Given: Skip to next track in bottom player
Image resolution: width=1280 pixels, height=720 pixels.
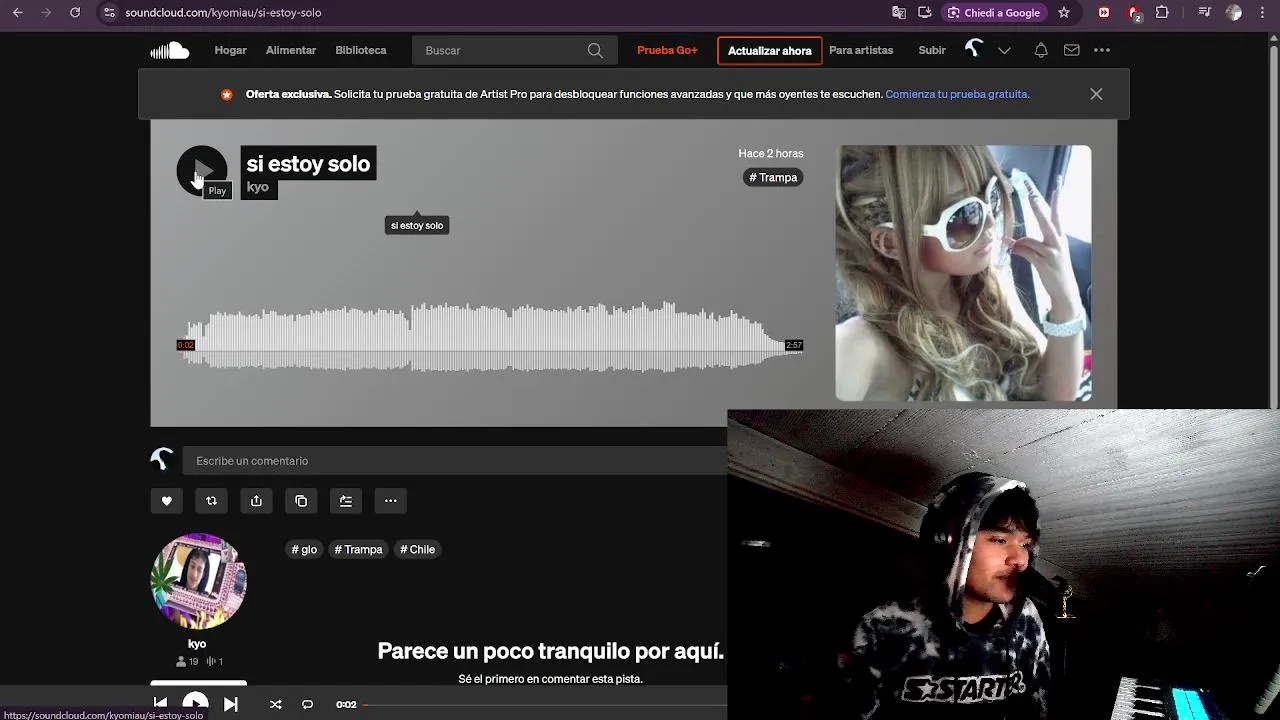Looking at the screenshot, I should point(231,704).
